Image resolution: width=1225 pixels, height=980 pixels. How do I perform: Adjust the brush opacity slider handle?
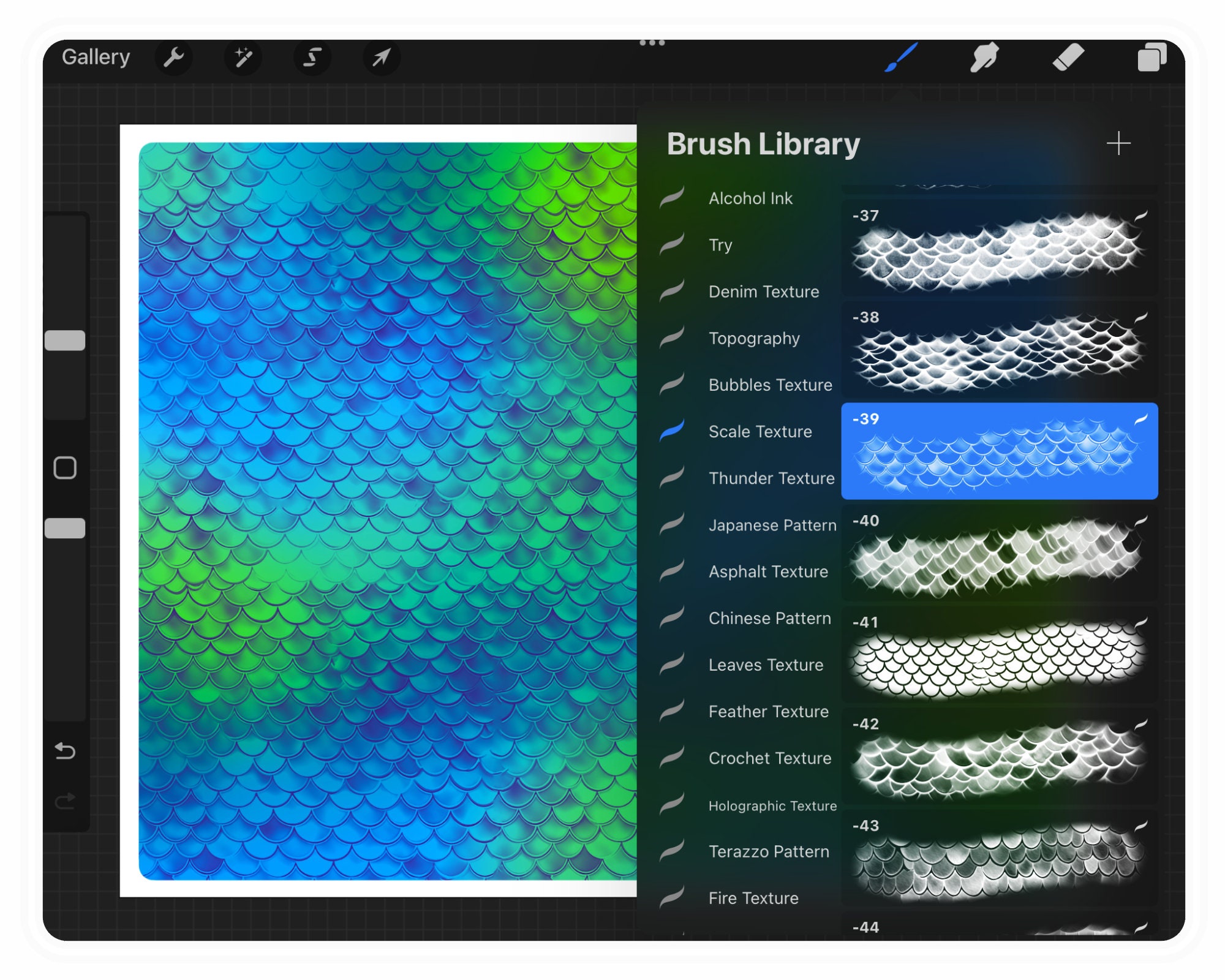tap(65, 528)
